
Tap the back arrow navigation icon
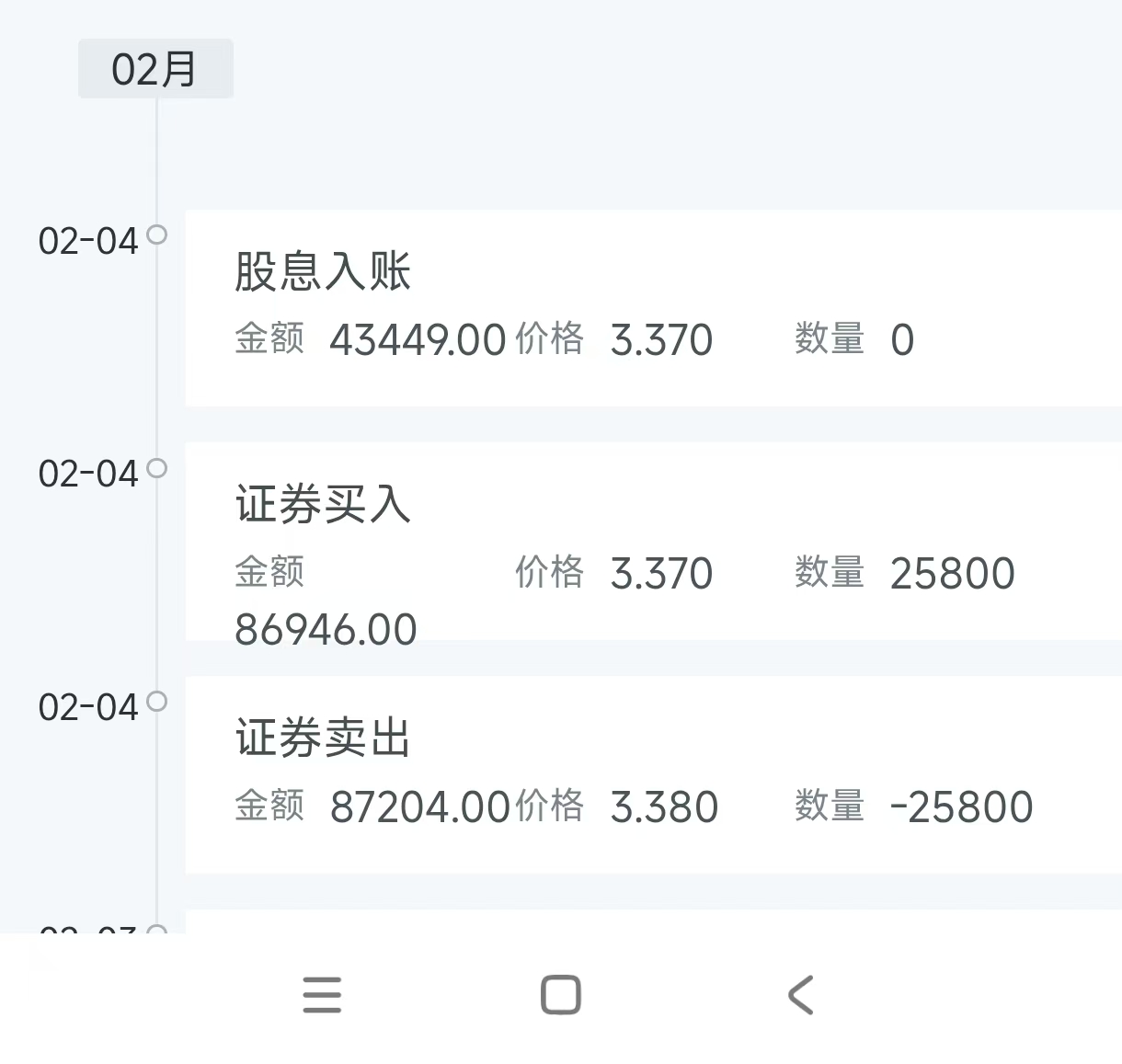[x=801, y=995]
